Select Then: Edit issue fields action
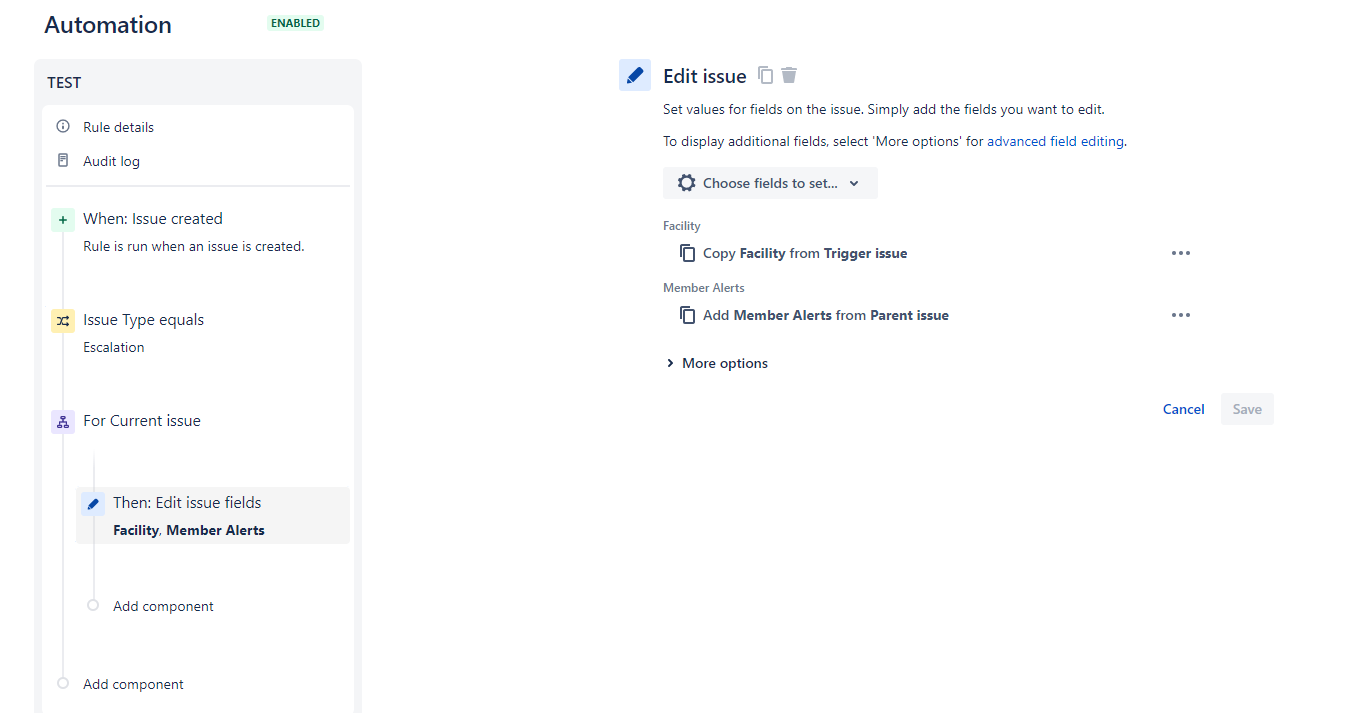Image resolution: width=1365 pixels, height=713 pixels. tap(213, 516)
